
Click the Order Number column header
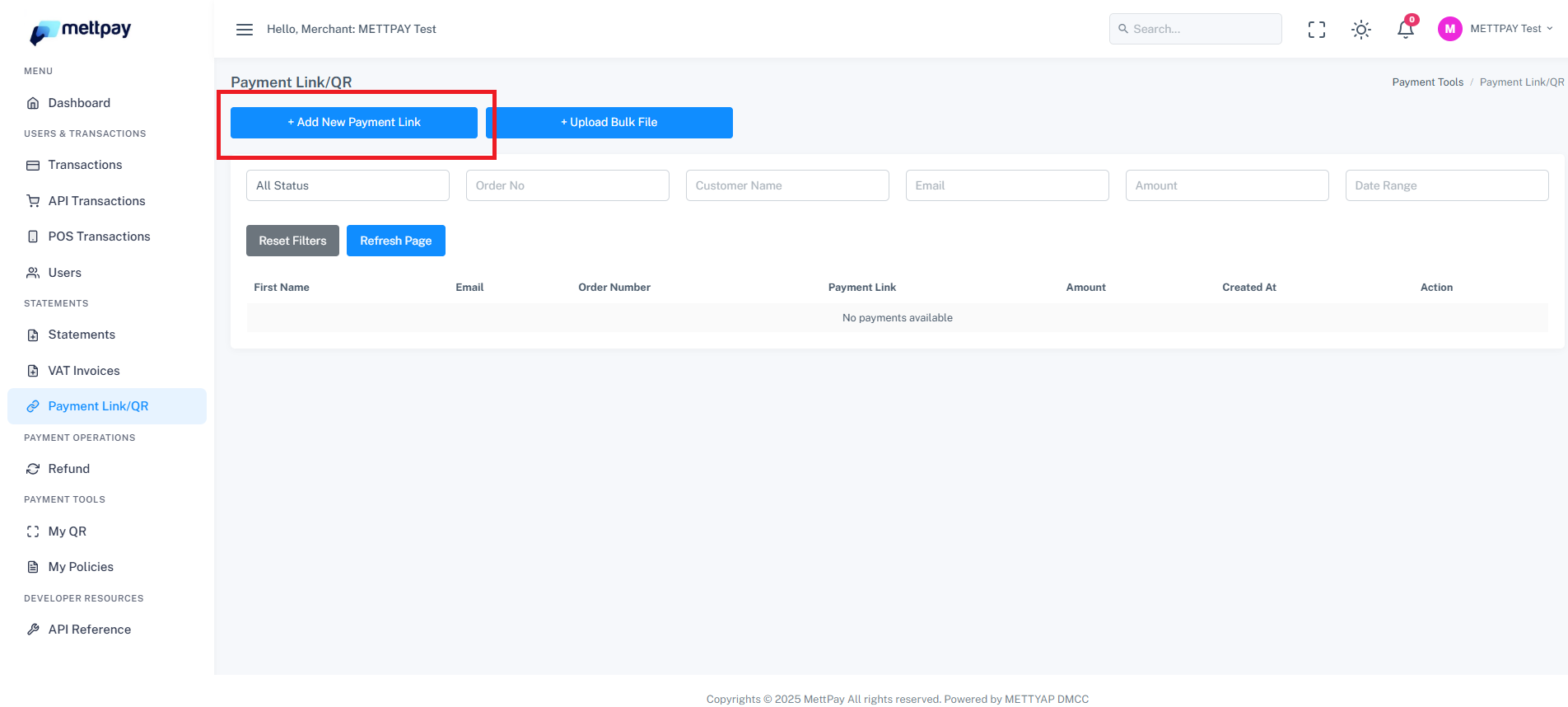(614, 288)
